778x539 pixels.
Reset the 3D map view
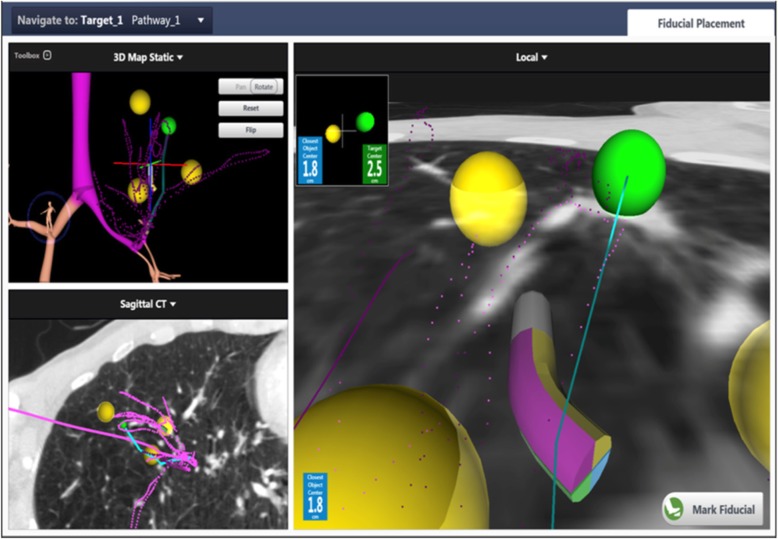click(250, 108)
